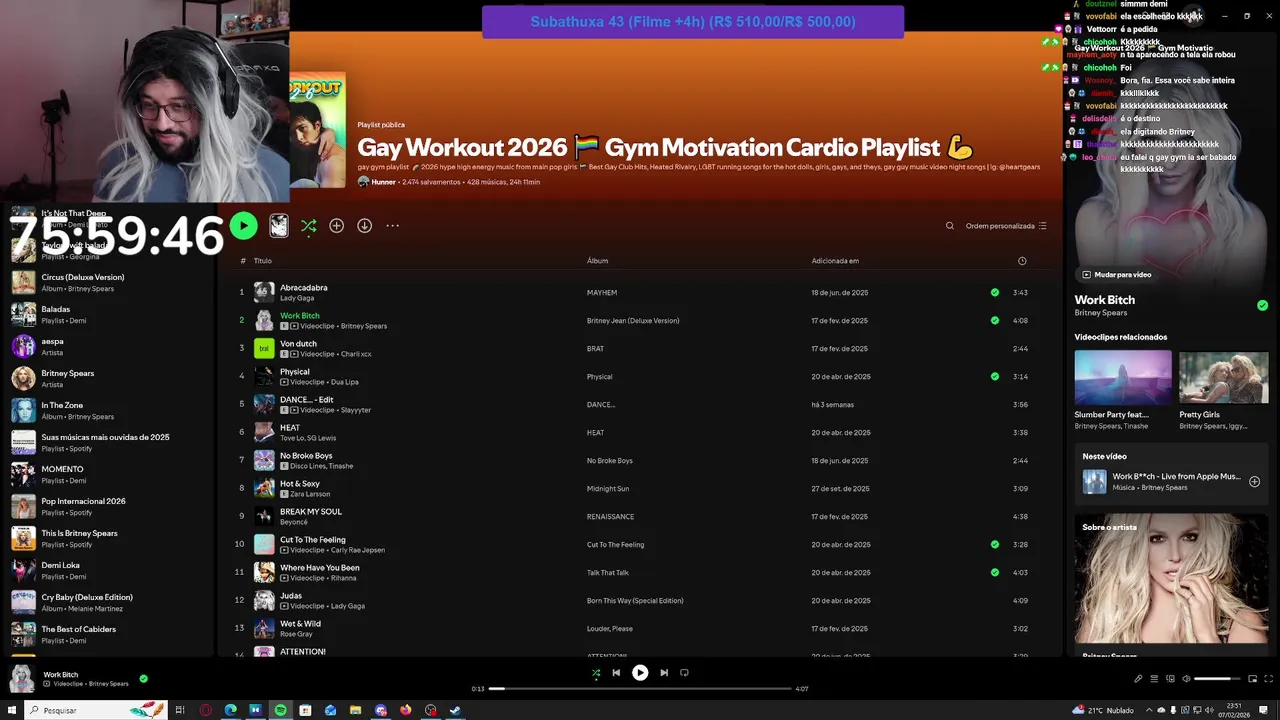1280x720 pixels.
Task: Skip to previous track
Action: click(616, 673)
